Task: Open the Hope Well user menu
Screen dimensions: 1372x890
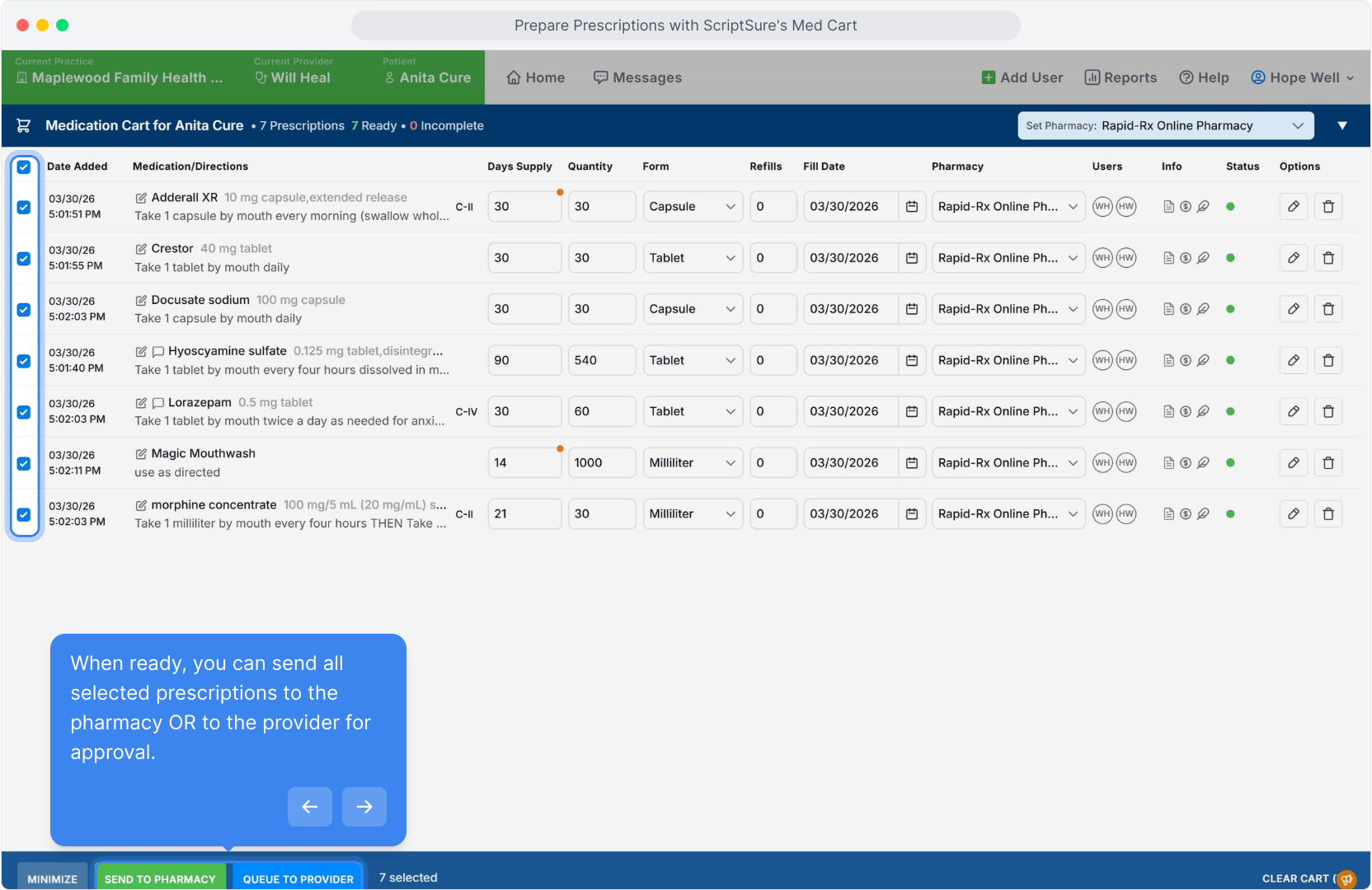Action: [1302, 77]
